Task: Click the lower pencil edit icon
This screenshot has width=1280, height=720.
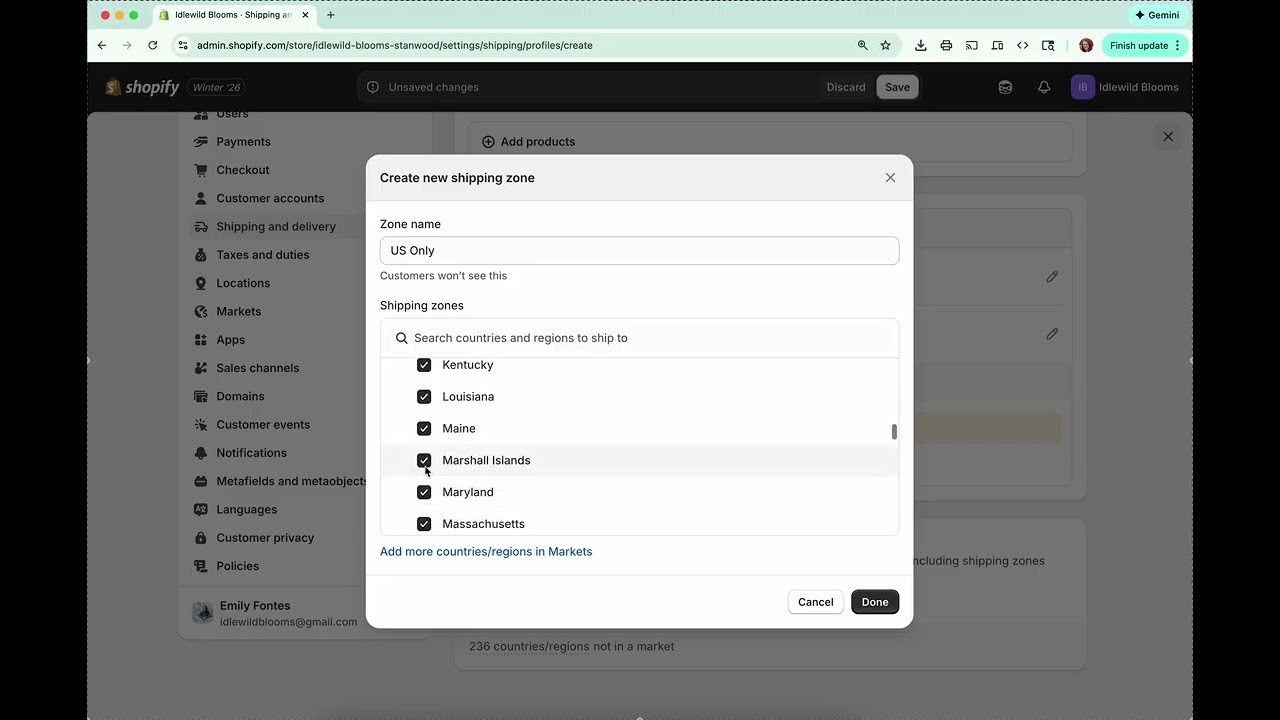Action: [x=1052, y=334]
